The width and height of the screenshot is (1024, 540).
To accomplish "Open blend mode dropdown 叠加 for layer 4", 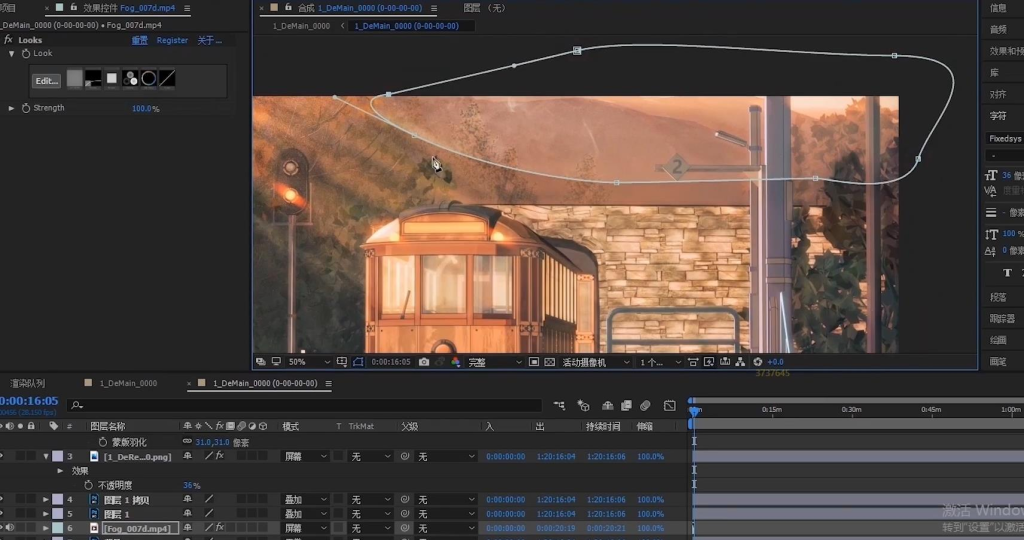I will point(305,500).
